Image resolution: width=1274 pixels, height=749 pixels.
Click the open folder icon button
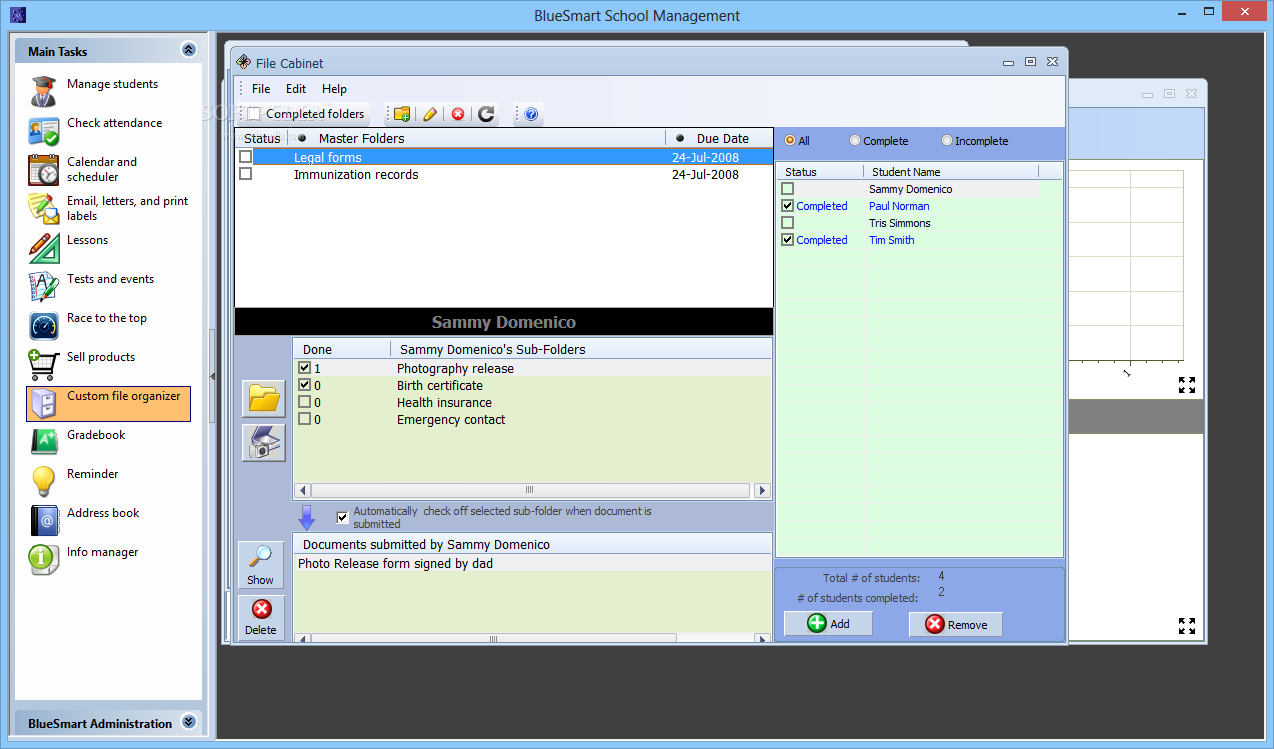[263, 399]
